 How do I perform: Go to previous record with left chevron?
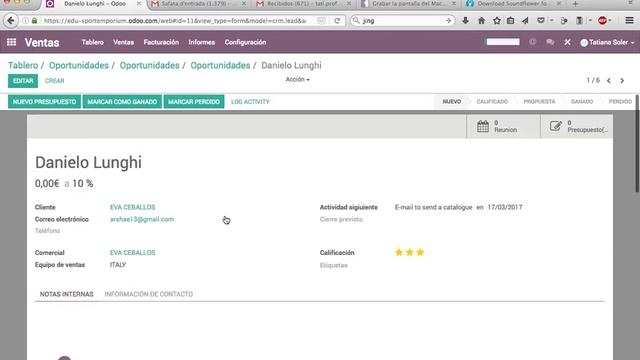609,80
